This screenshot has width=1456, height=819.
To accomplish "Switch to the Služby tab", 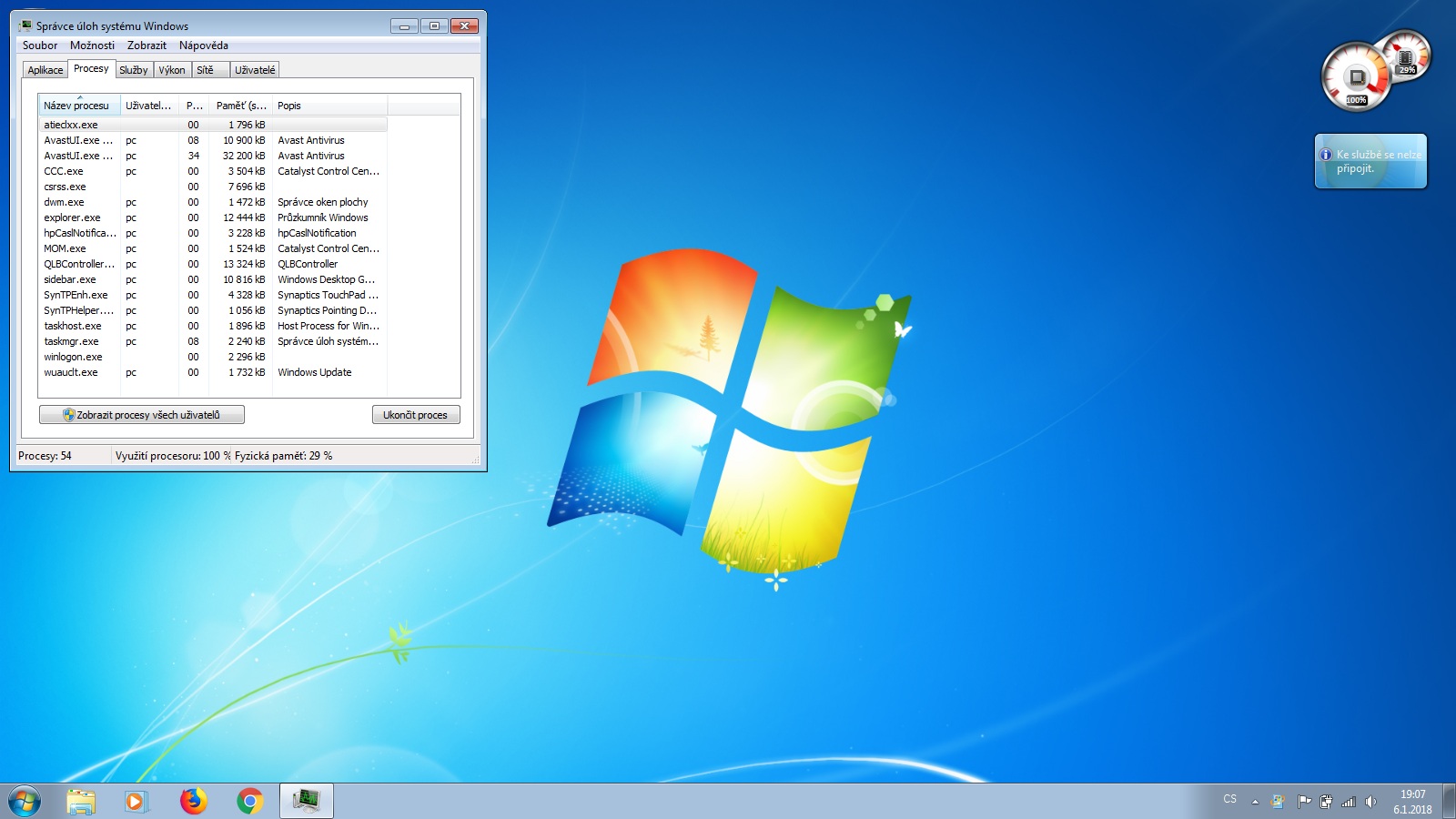I will [x=134, y=70].
